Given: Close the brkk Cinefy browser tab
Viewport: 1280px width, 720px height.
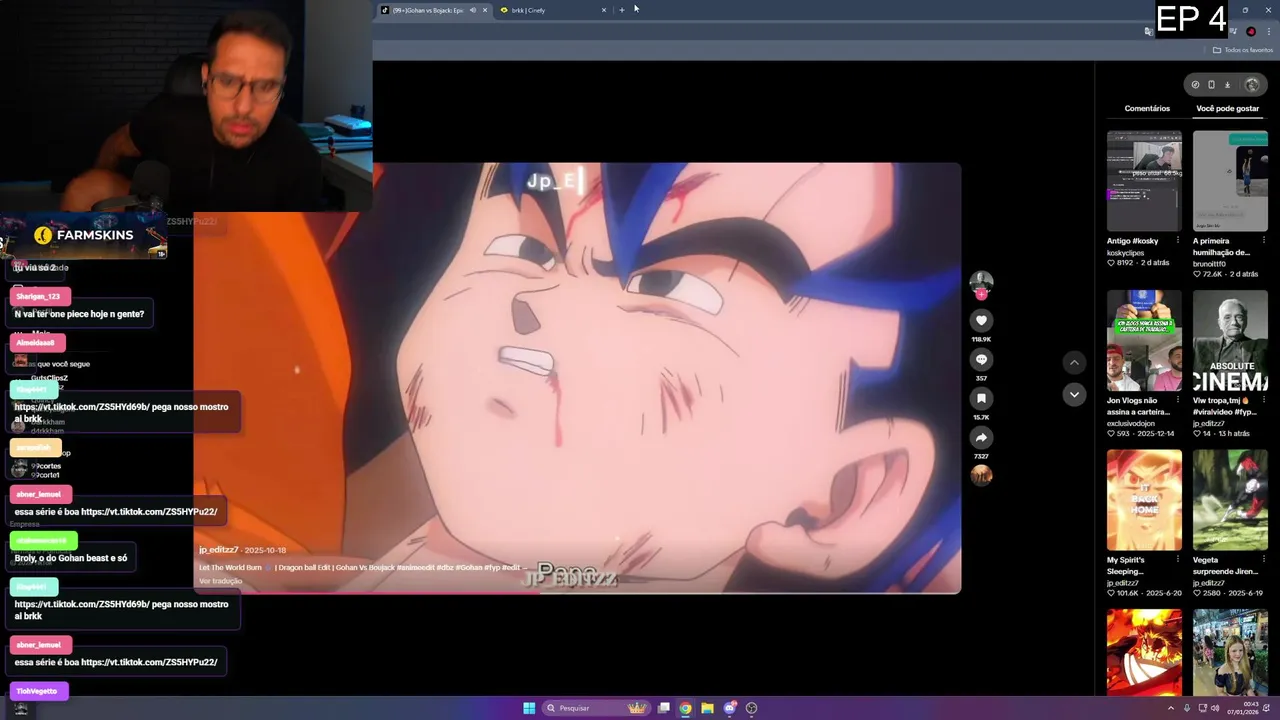Looking at the screenshot, I should click(x=604, y=10).
